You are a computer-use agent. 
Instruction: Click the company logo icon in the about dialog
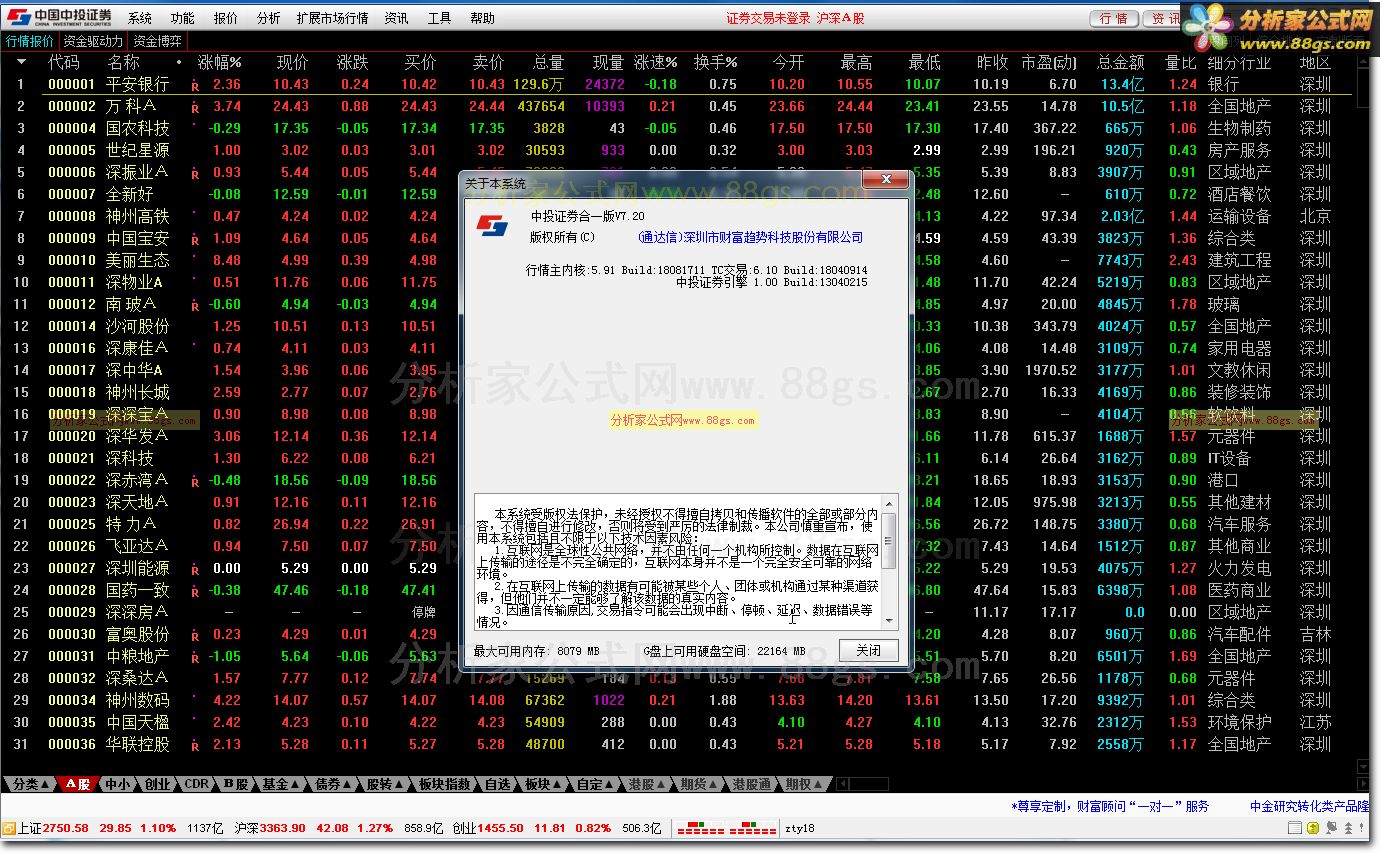(491, 225)
